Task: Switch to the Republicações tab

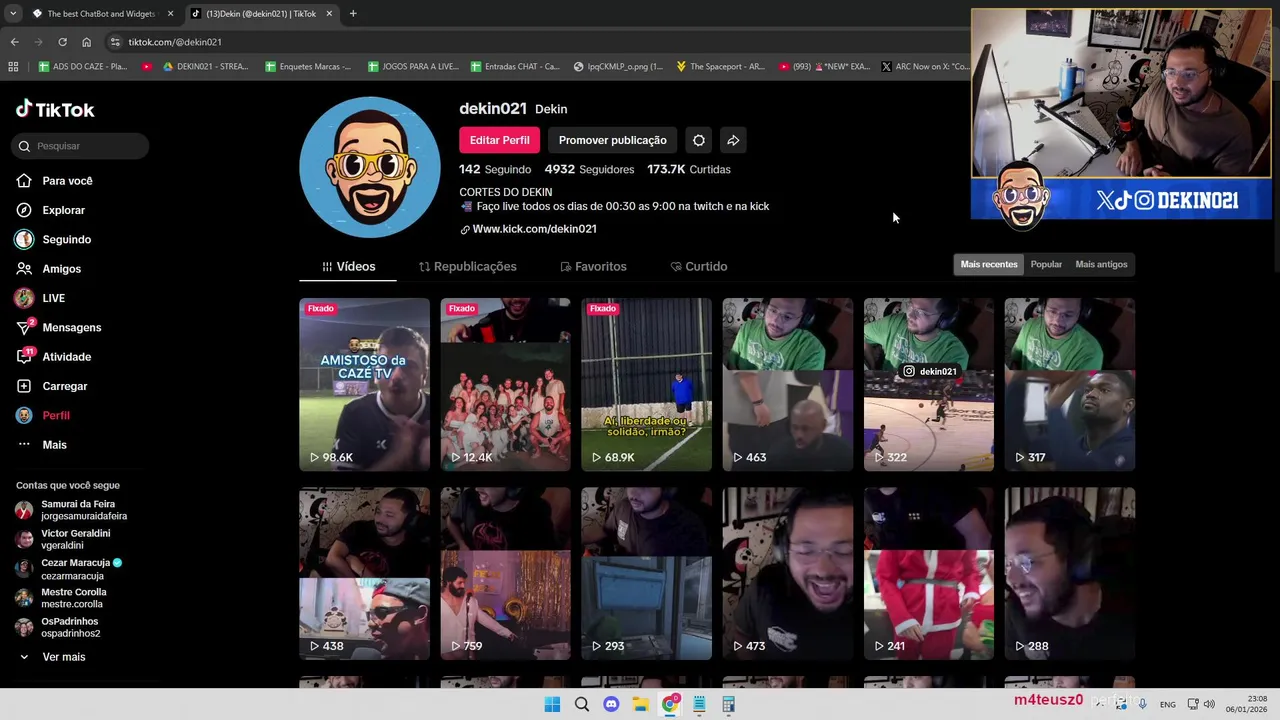Action: [x=467, y=267]
